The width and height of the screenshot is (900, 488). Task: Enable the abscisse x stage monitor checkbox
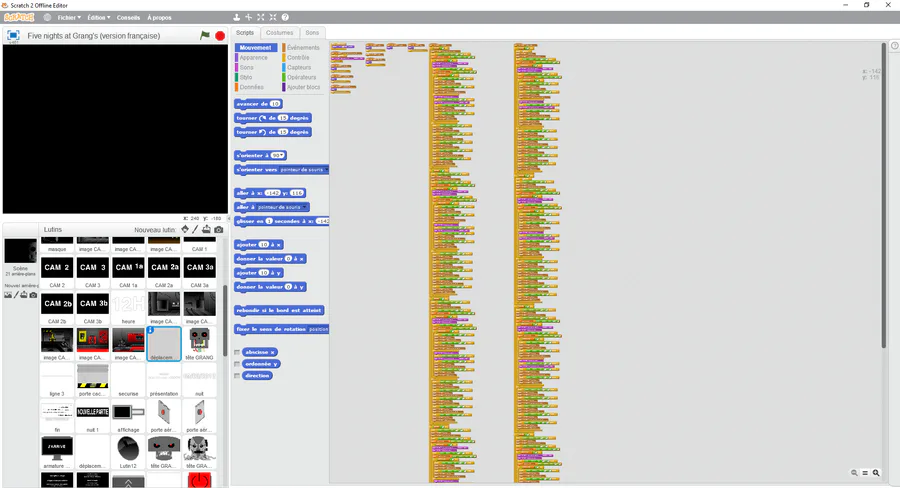coord(237,352)
